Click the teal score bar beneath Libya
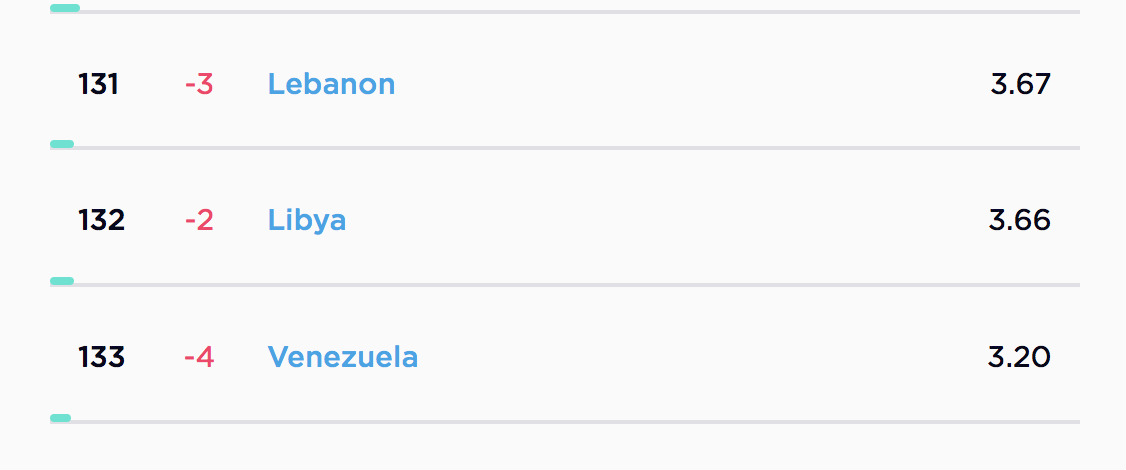 pos(62,281)
